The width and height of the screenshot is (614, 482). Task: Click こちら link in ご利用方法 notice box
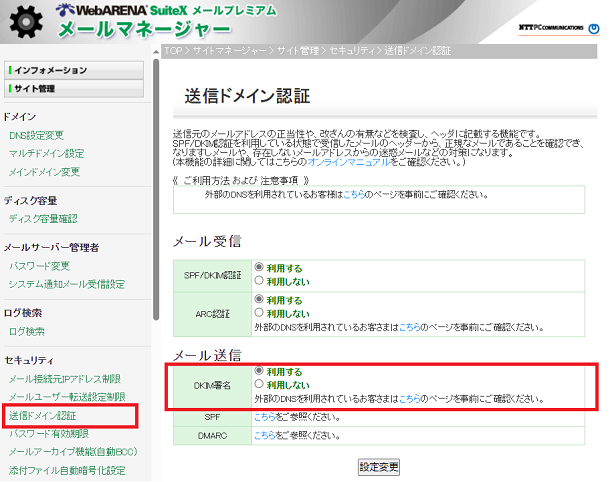[x=354, y=195]
